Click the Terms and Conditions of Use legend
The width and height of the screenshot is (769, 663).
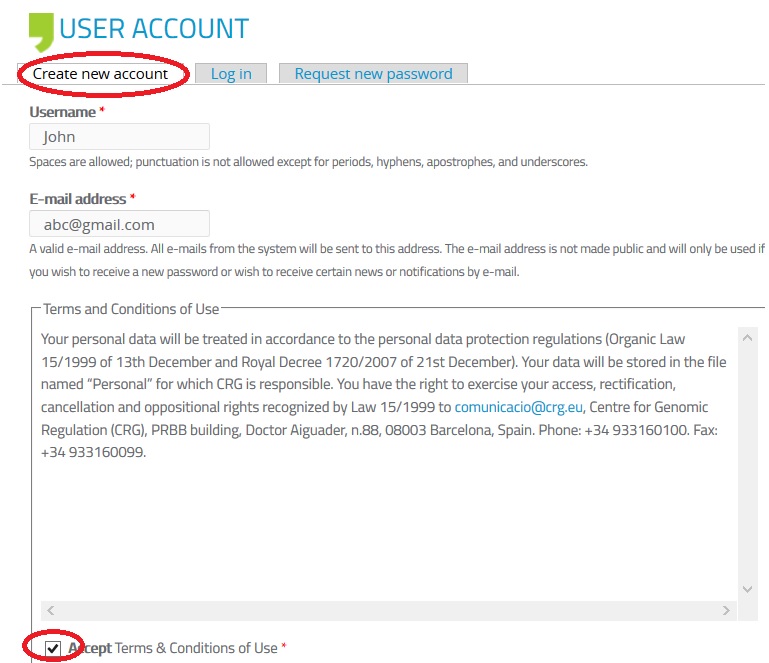[x=130, y=309]
